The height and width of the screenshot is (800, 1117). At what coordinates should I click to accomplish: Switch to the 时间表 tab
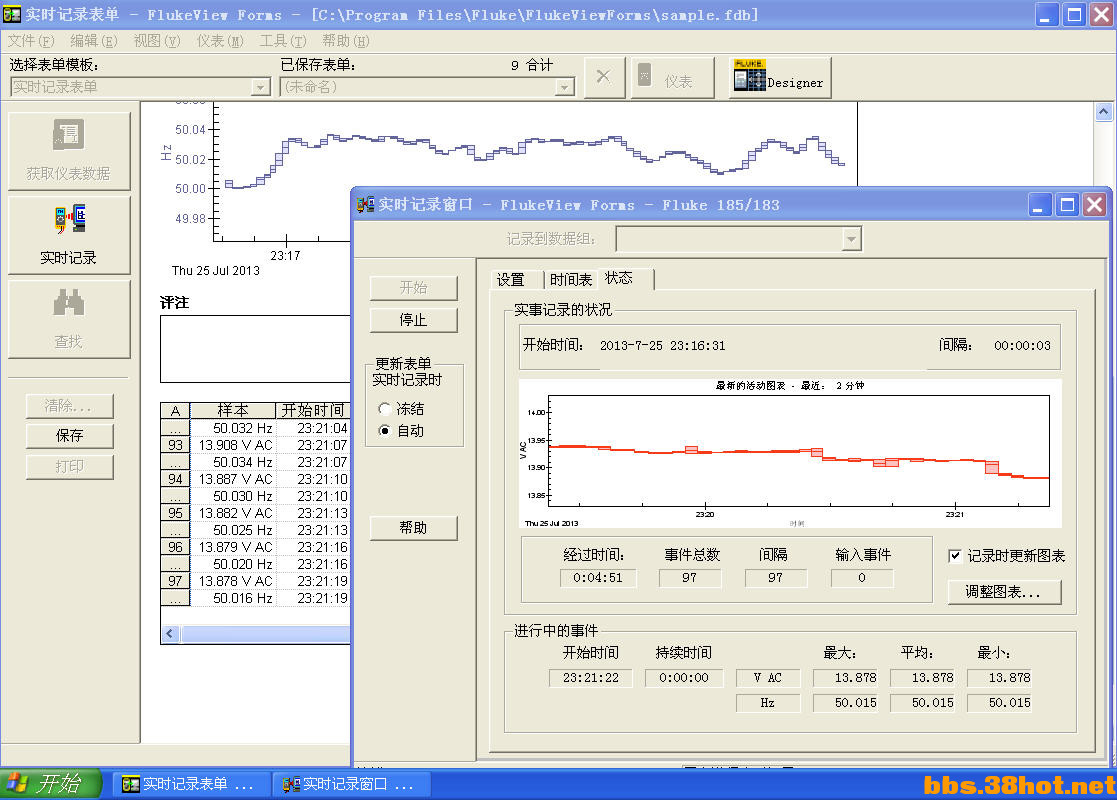point(571,279)
